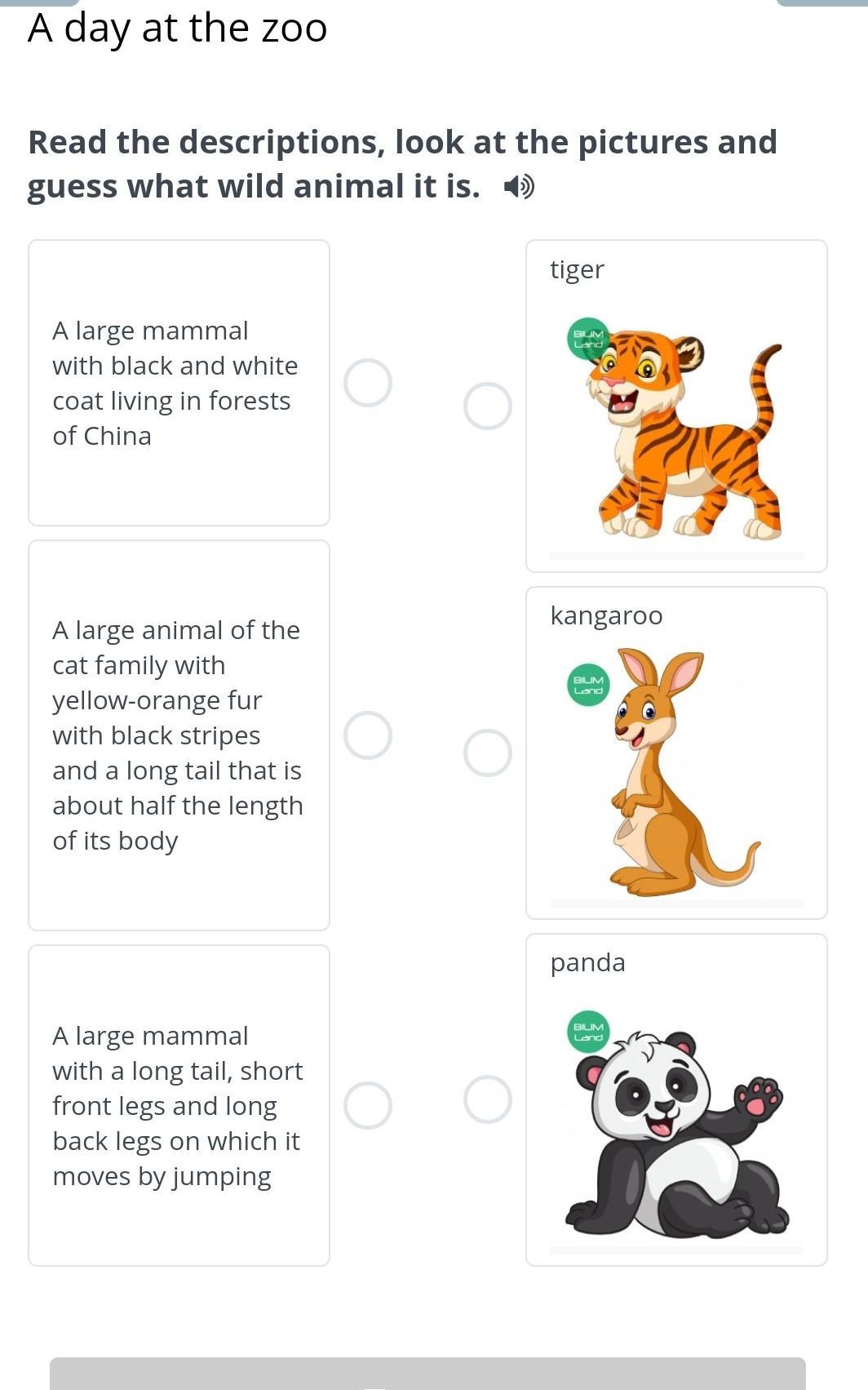Click the gray button at the bottom
Image resolution: width=868 pixels, height=1390 pixels.
click(427, 1374)
